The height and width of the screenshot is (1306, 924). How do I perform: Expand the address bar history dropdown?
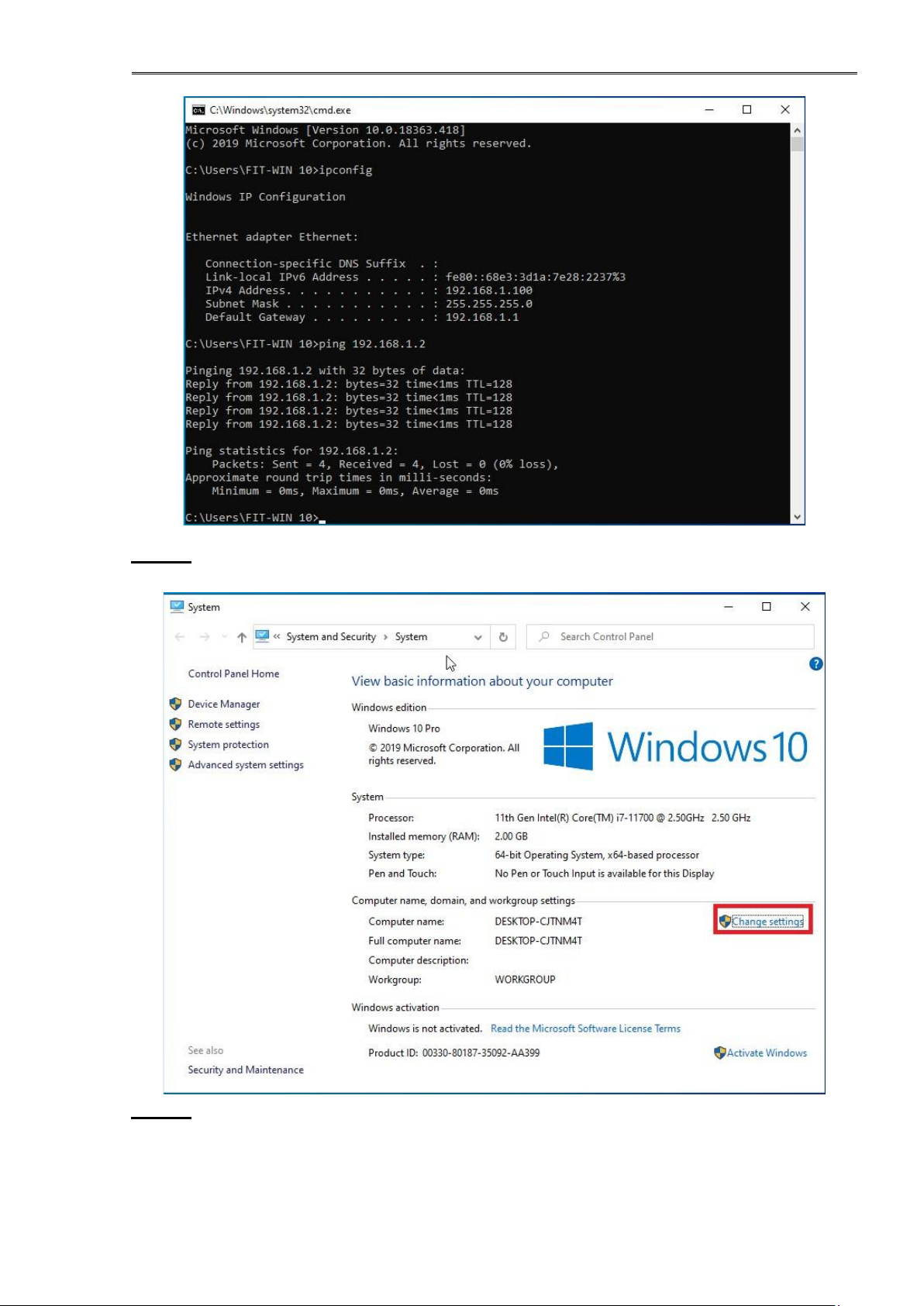coord(478,637)
